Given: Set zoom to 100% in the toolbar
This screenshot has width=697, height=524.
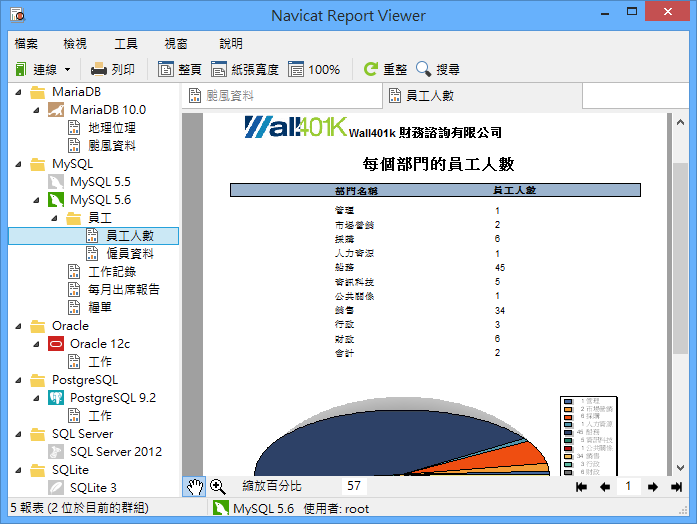Looking at the screenshot, I should [x=314, y=69].
